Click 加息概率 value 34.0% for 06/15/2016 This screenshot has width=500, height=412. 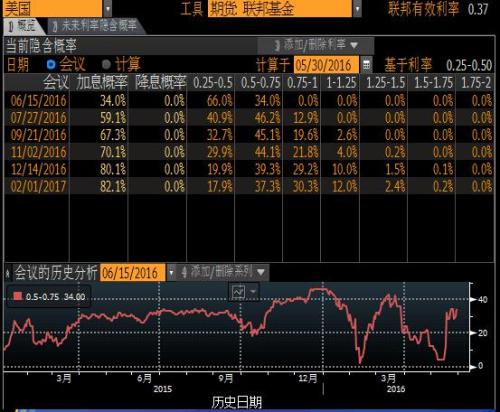point(113,101)
